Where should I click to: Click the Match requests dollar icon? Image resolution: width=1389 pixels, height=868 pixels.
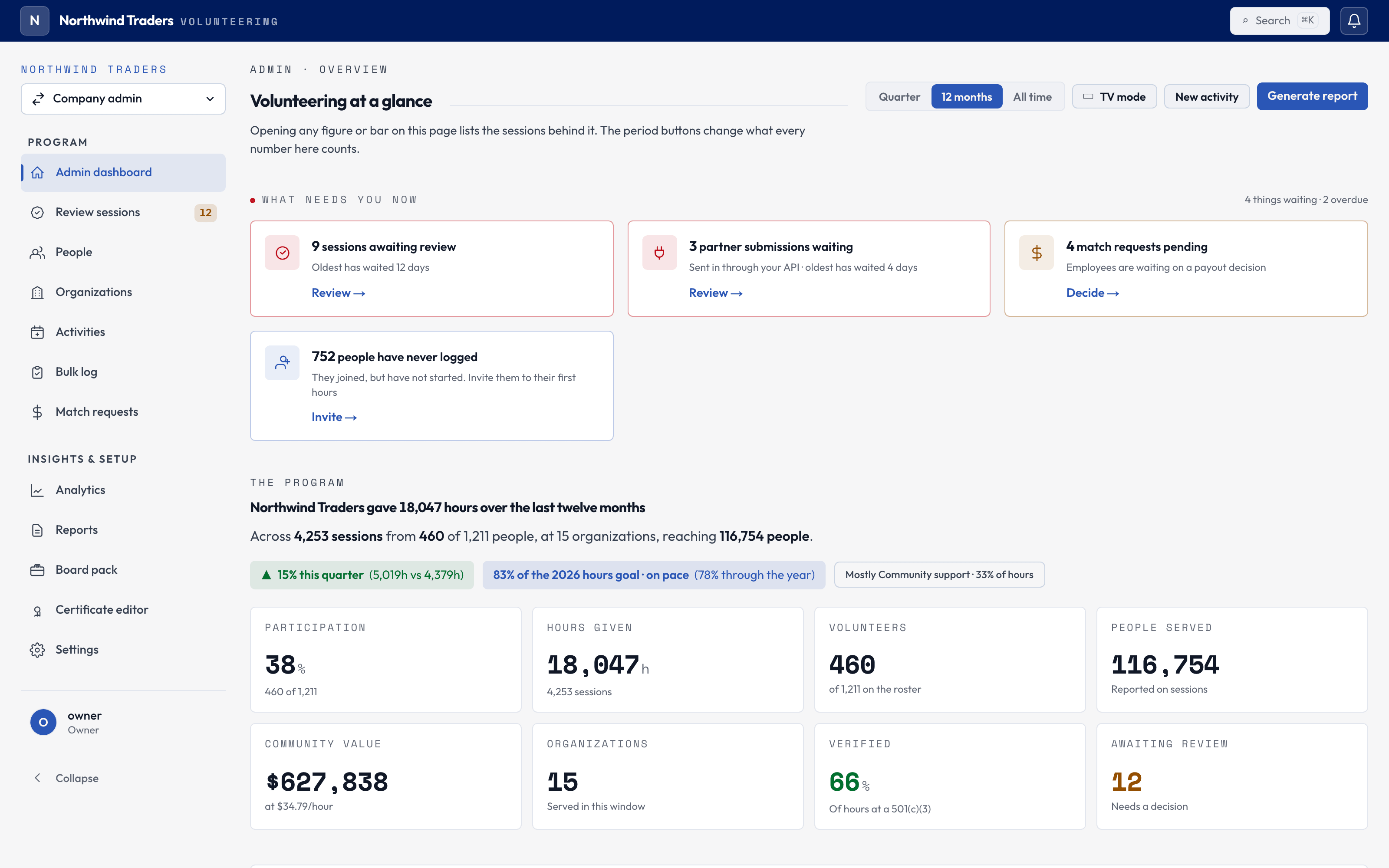(x=37, y=412)
